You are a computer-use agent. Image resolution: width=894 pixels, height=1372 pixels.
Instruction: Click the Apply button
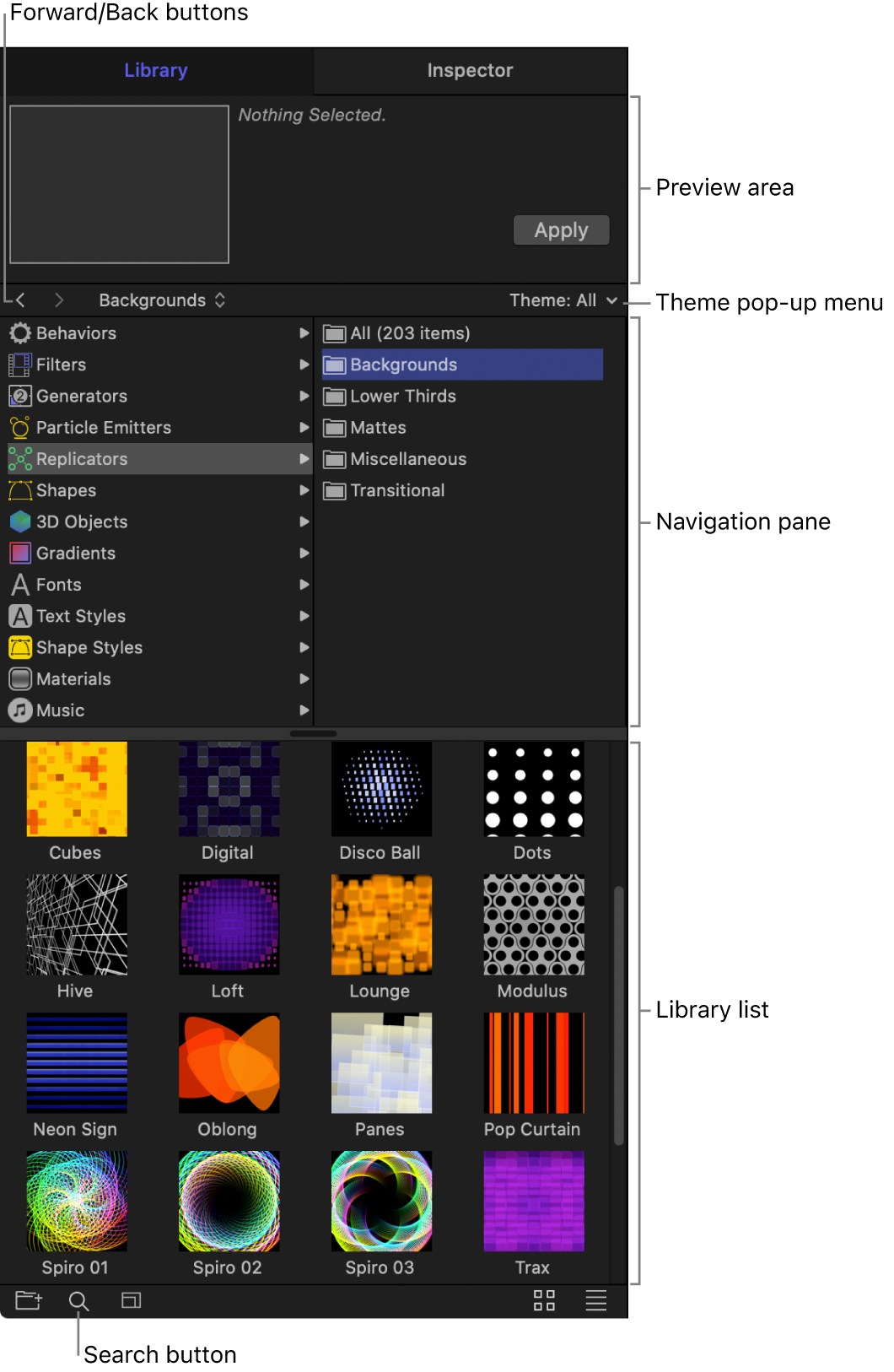[x=561, y=230]
